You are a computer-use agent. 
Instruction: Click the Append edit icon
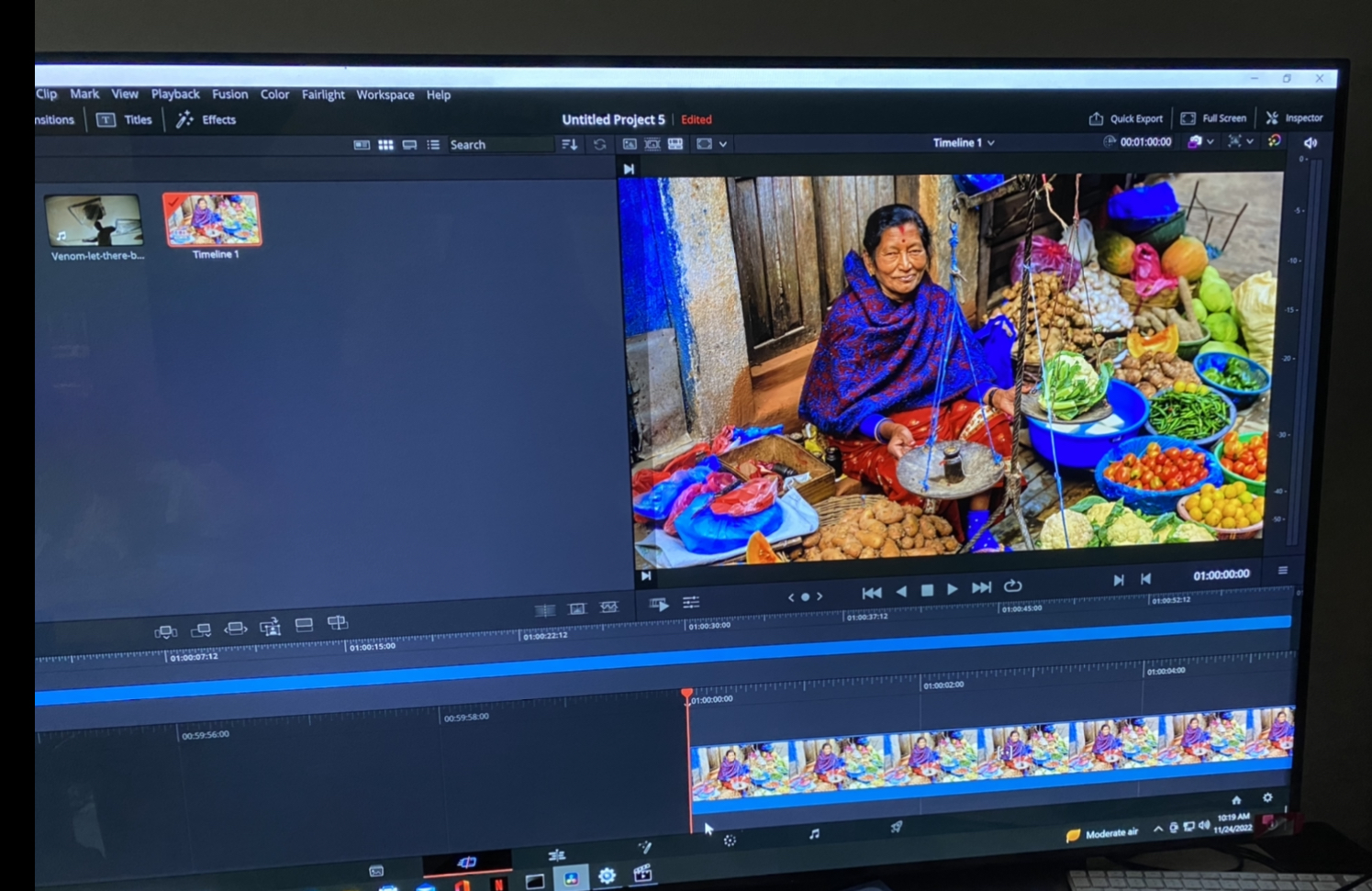pos(201,629)
